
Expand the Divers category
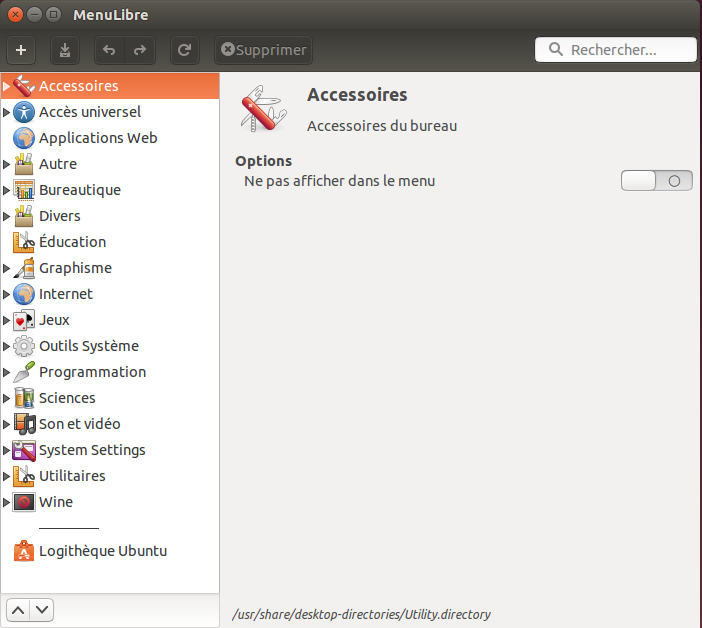[6, 216]
